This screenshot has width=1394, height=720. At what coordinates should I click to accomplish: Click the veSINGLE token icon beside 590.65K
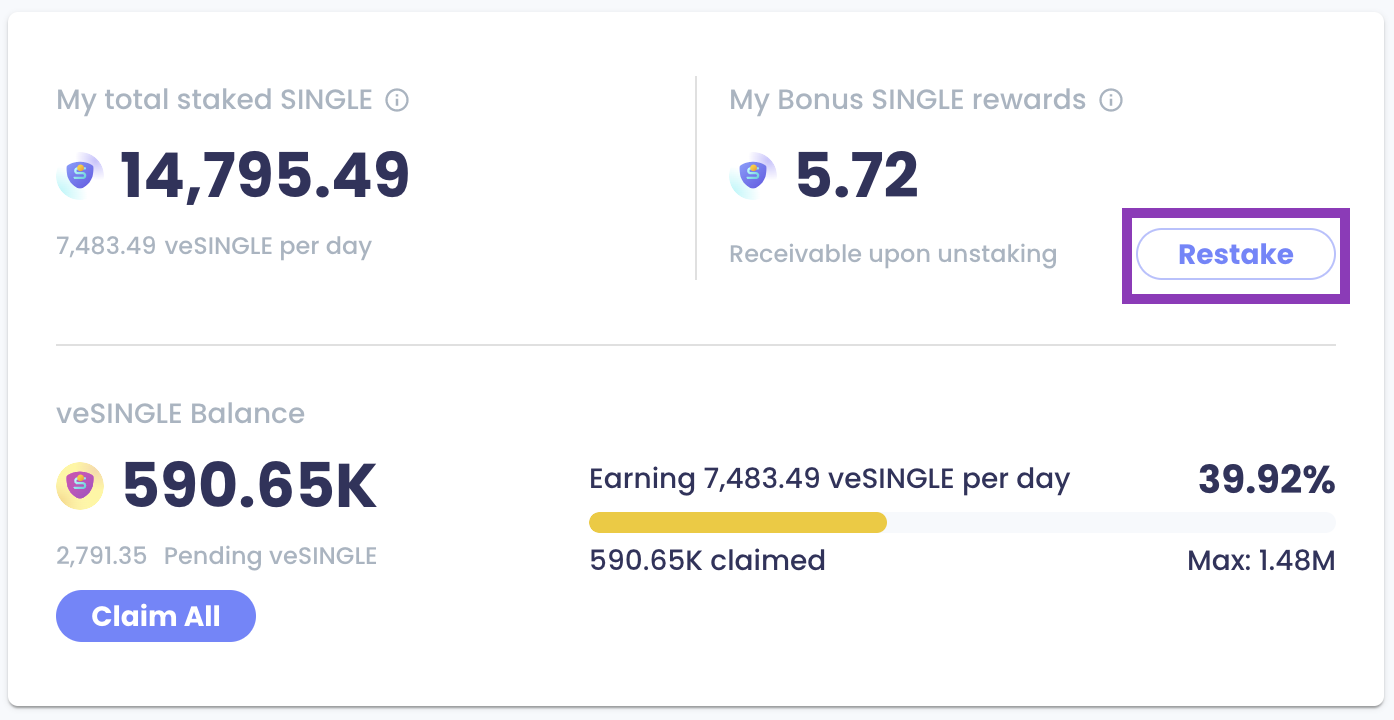coord(80,487)
